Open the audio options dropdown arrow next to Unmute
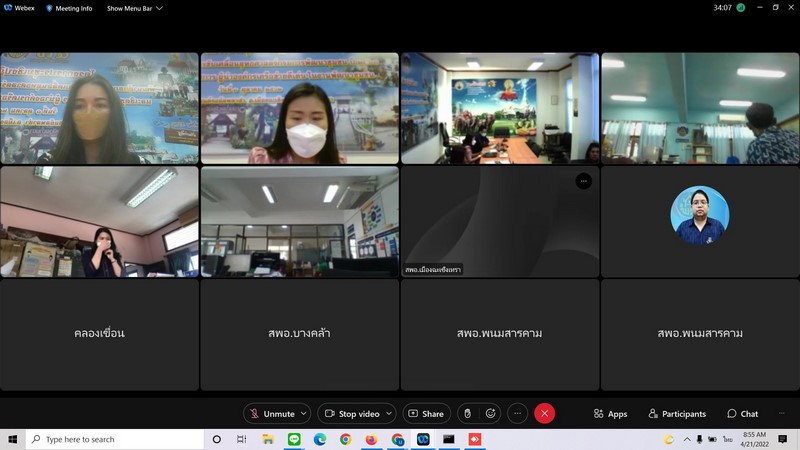The width and height of the screenshot is (800, 450). pyautogui.click(x=304, y=413)
